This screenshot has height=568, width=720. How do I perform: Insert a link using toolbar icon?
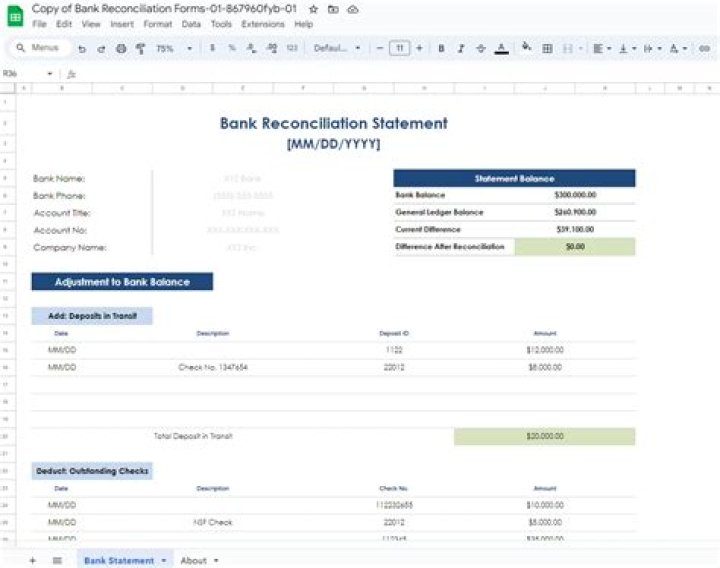704,48
